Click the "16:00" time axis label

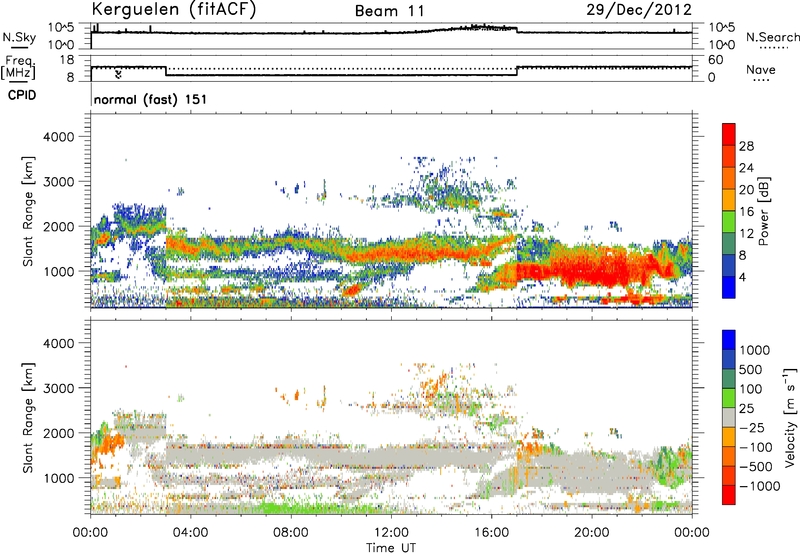point(491,533)
